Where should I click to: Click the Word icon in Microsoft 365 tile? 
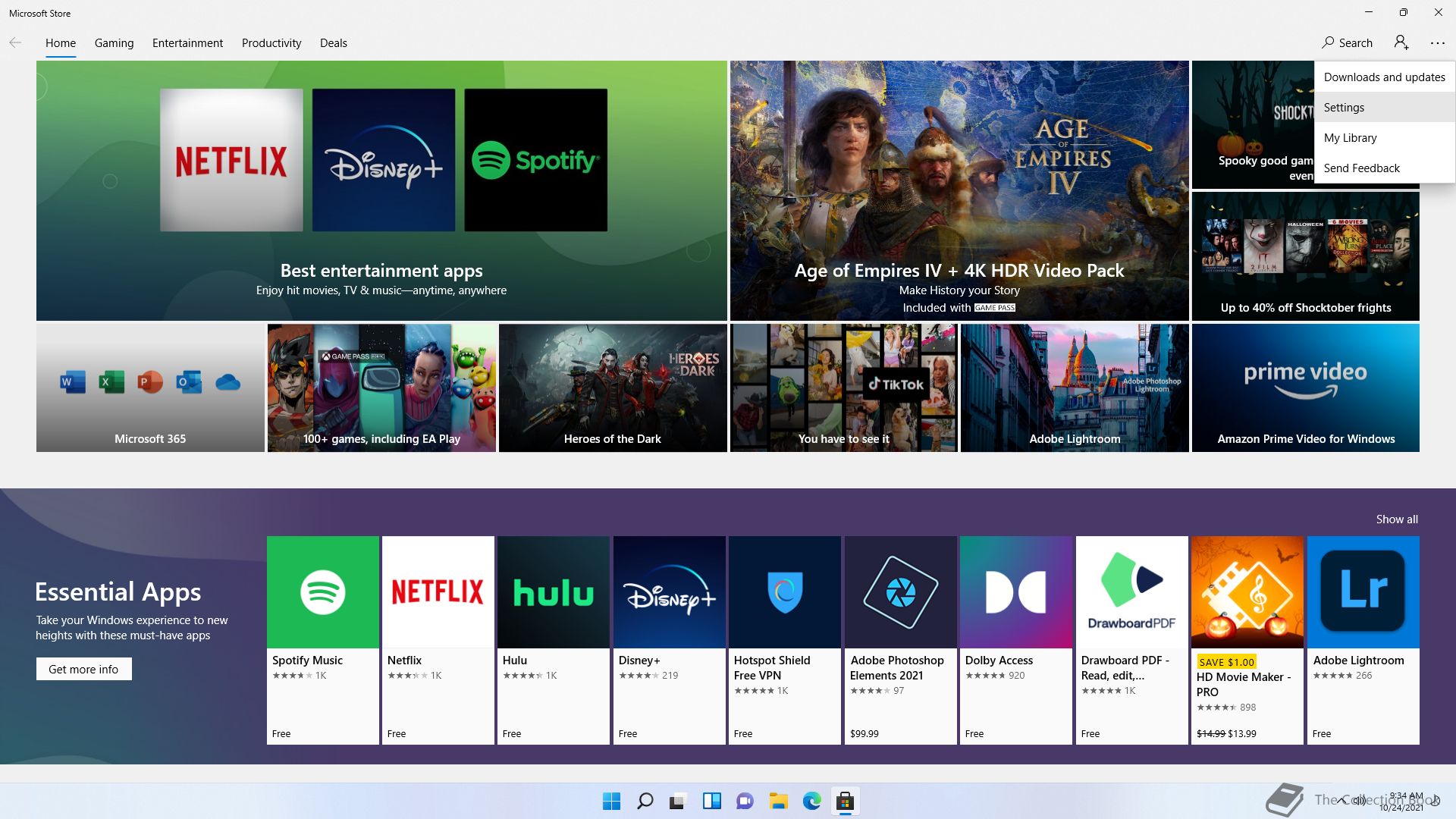[73, 382]
